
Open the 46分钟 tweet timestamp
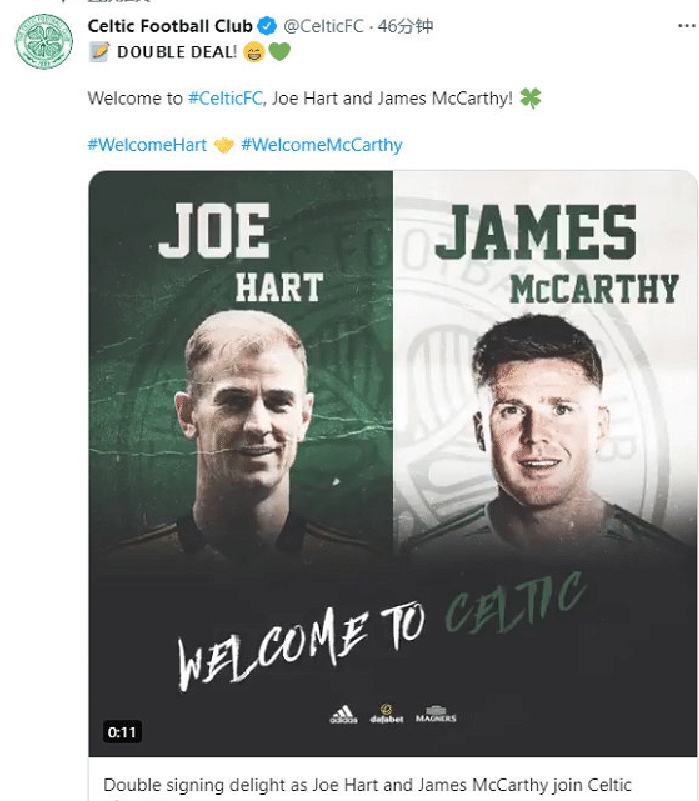[x=405, y=26]
